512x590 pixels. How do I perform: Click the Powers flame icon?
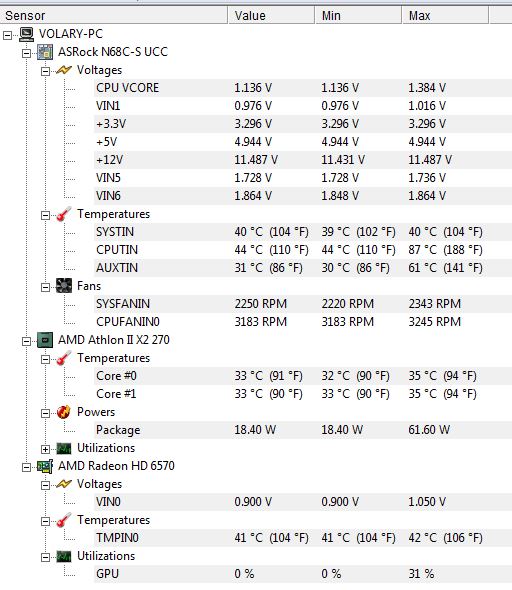click(64, 412)
